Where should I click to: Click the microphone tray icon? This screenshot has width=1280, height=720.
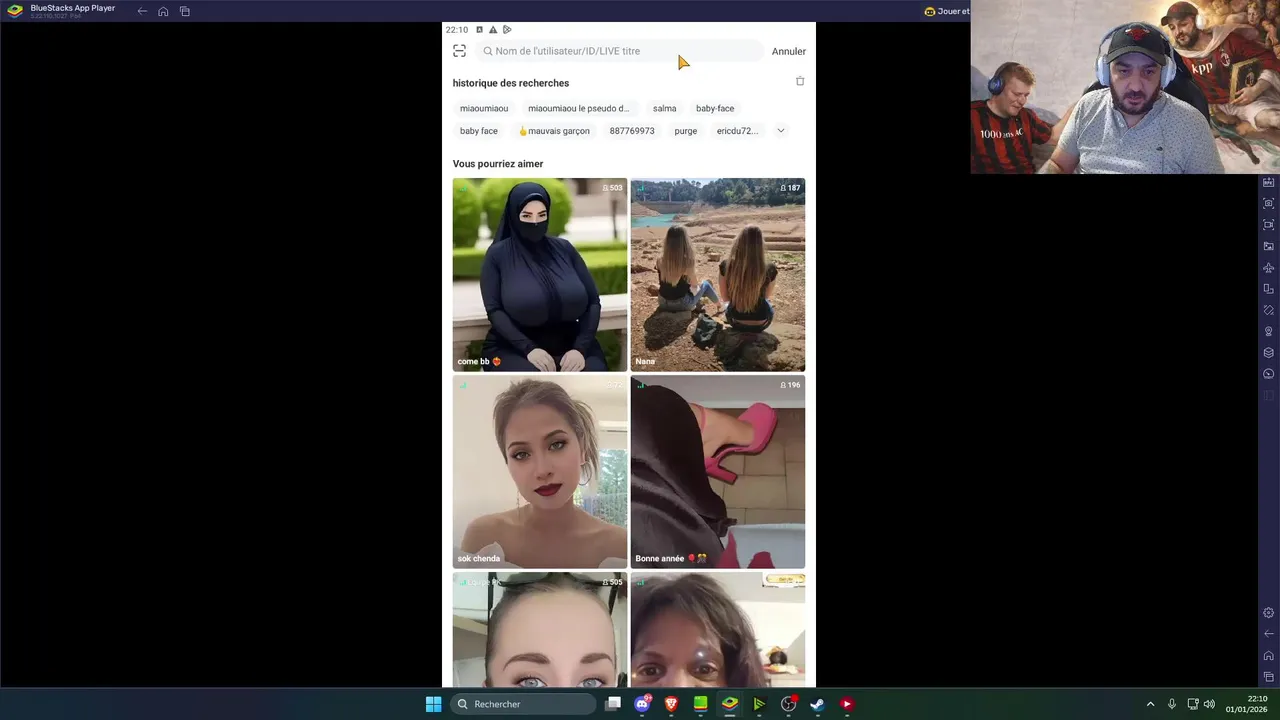point(1171,704)
